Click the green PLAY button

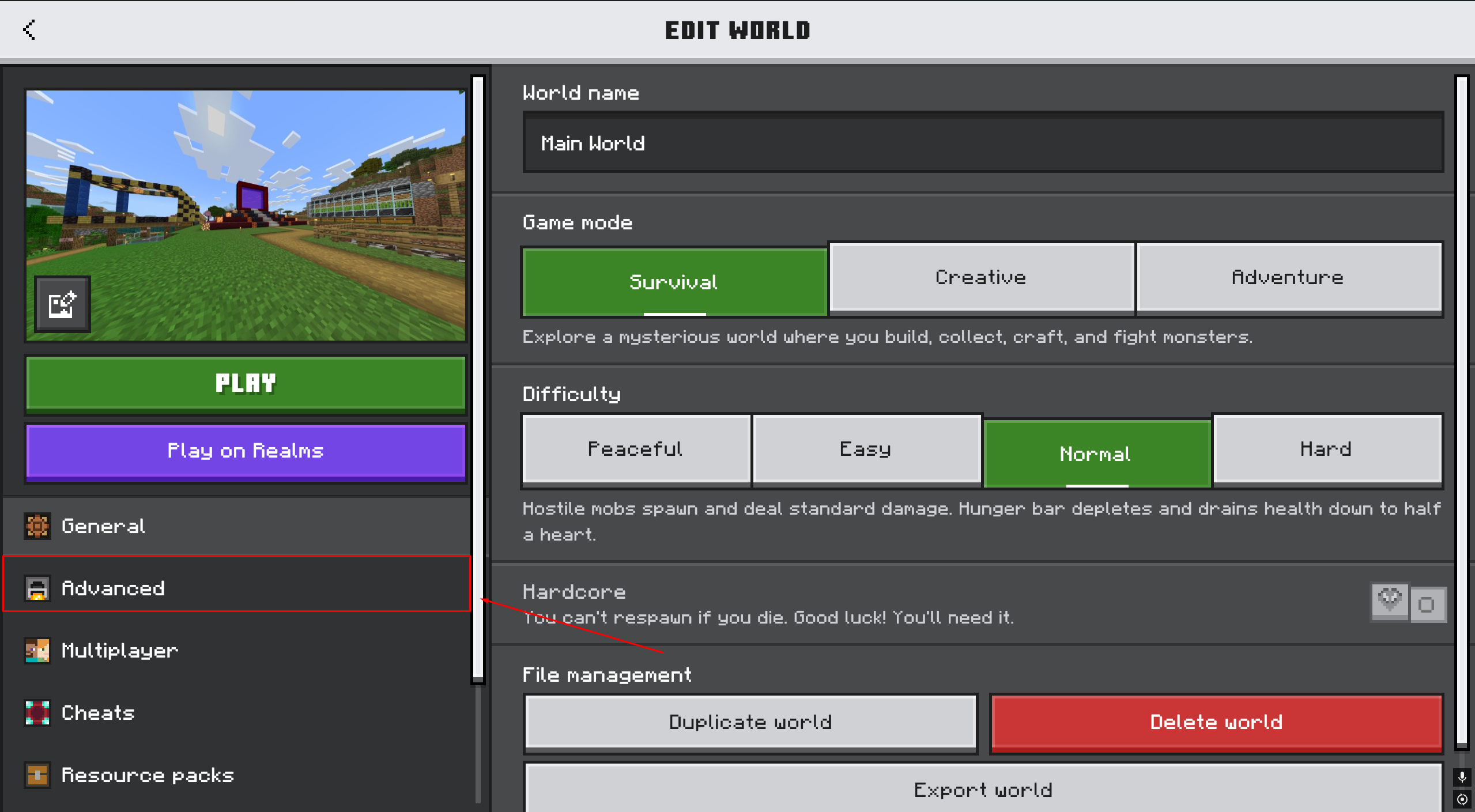point(246,384)
